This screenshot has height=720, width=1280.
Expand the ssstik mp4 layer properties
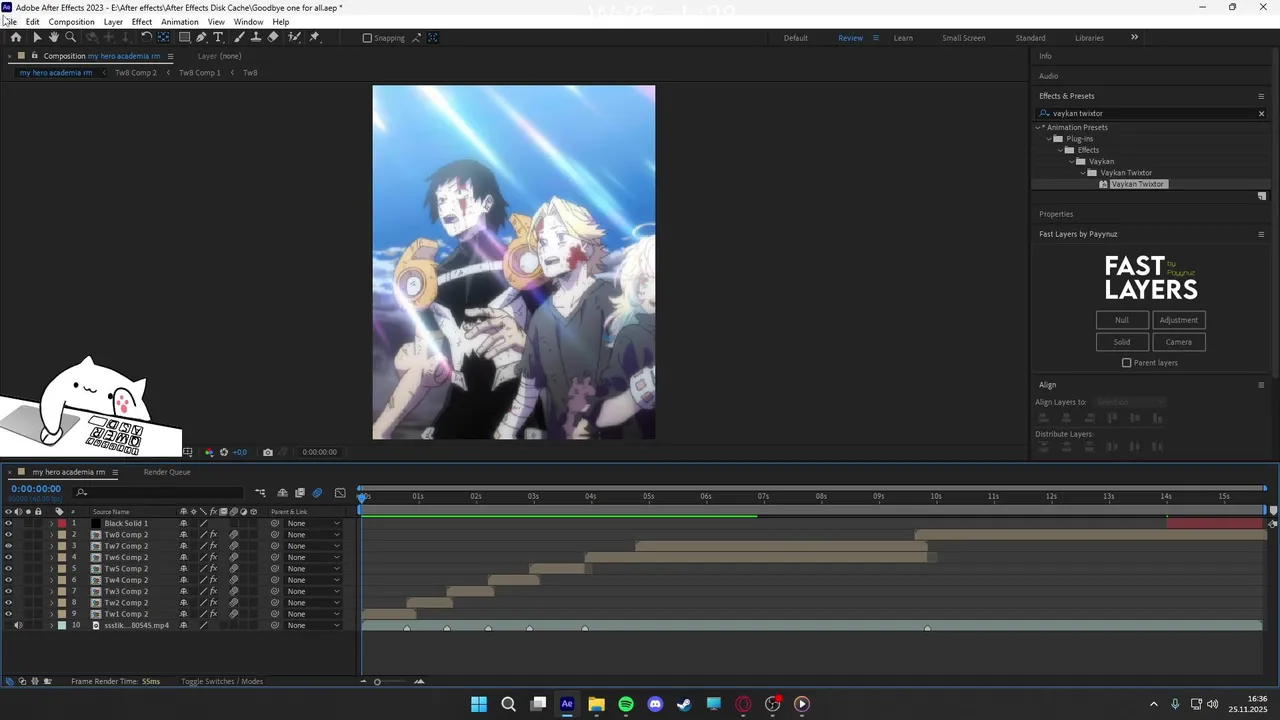point(51,625)
